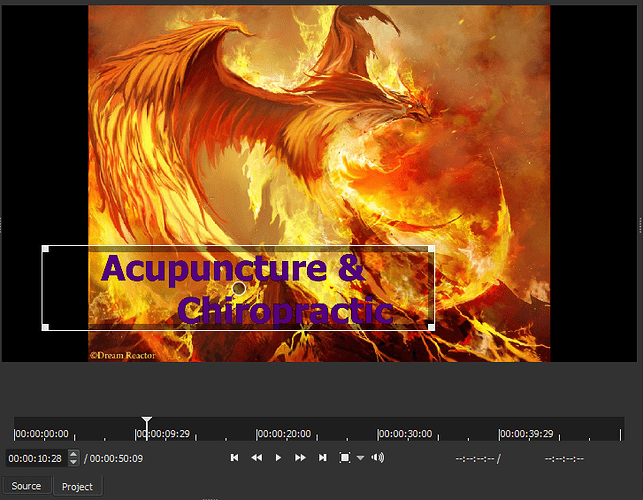643x500 pixels.
Task: Switch to the Source tab
Action: pos(26,486)
